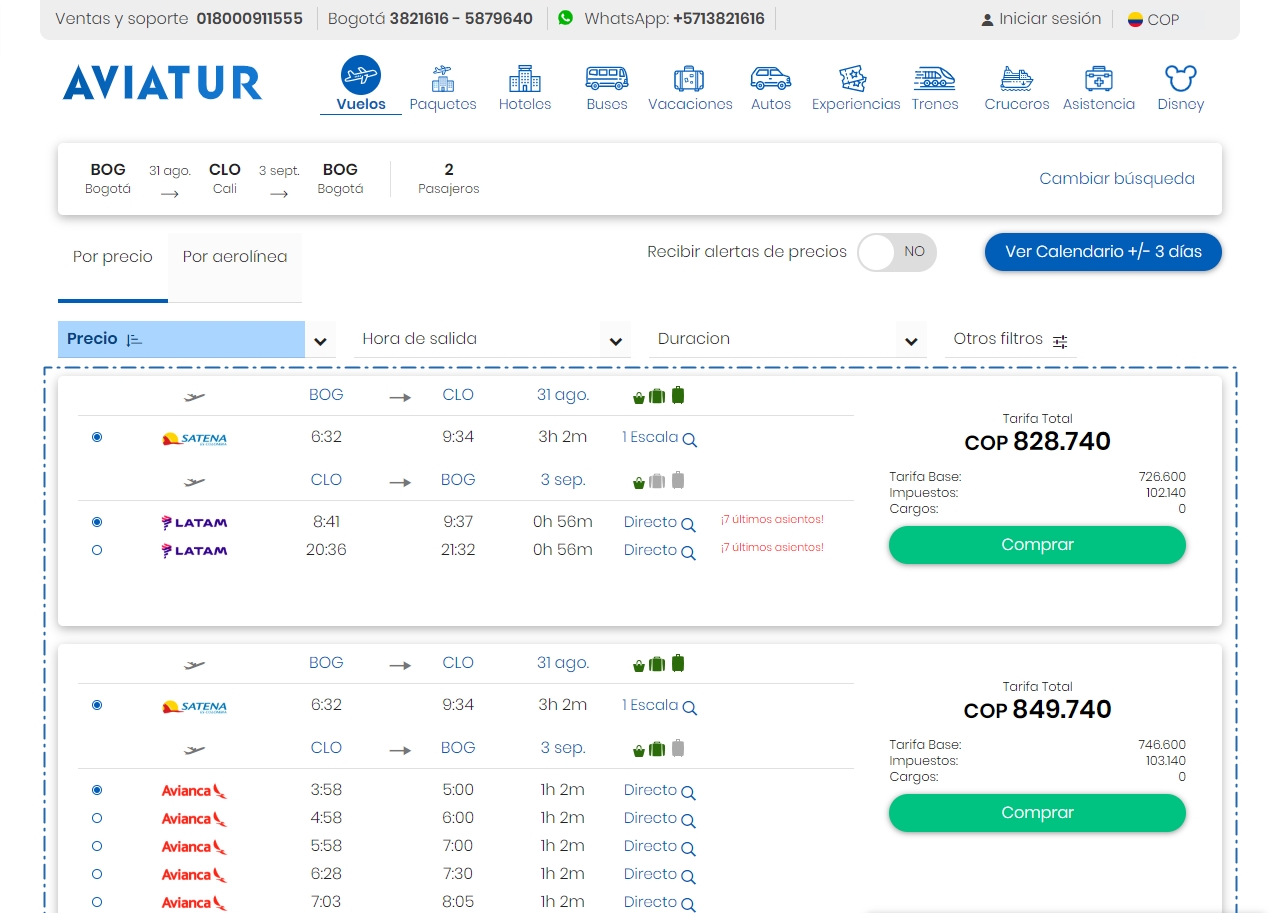
Task: Click magnifier for Avianca 3:58 Directo flight
Action: [x=688, y=792]
